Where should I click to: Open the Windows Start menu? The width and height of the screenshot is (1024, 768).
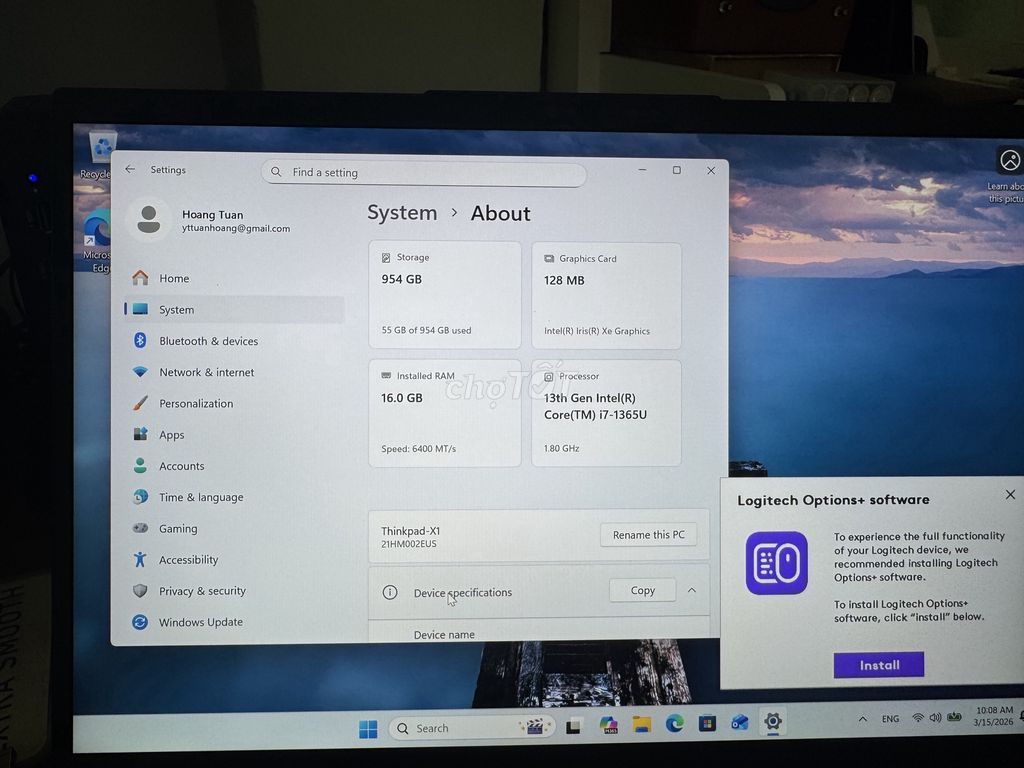(x=368, y=729)
